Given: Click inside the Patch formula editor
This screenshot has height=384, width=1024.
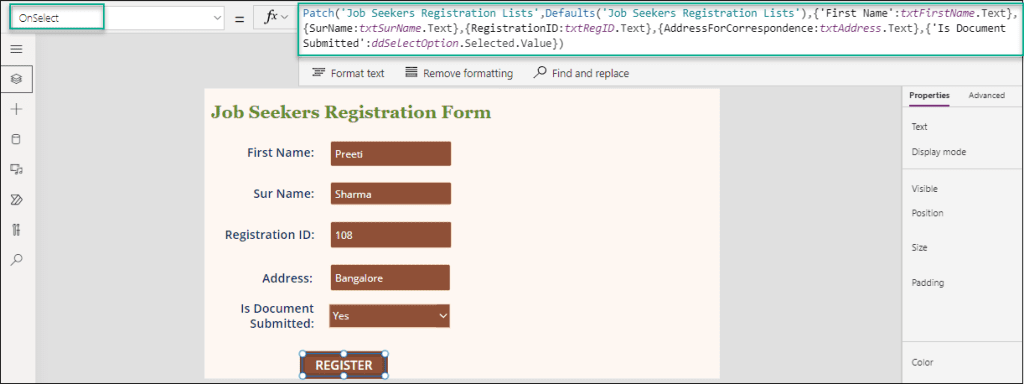Looking at the screenshot, I should coord(660,29).
